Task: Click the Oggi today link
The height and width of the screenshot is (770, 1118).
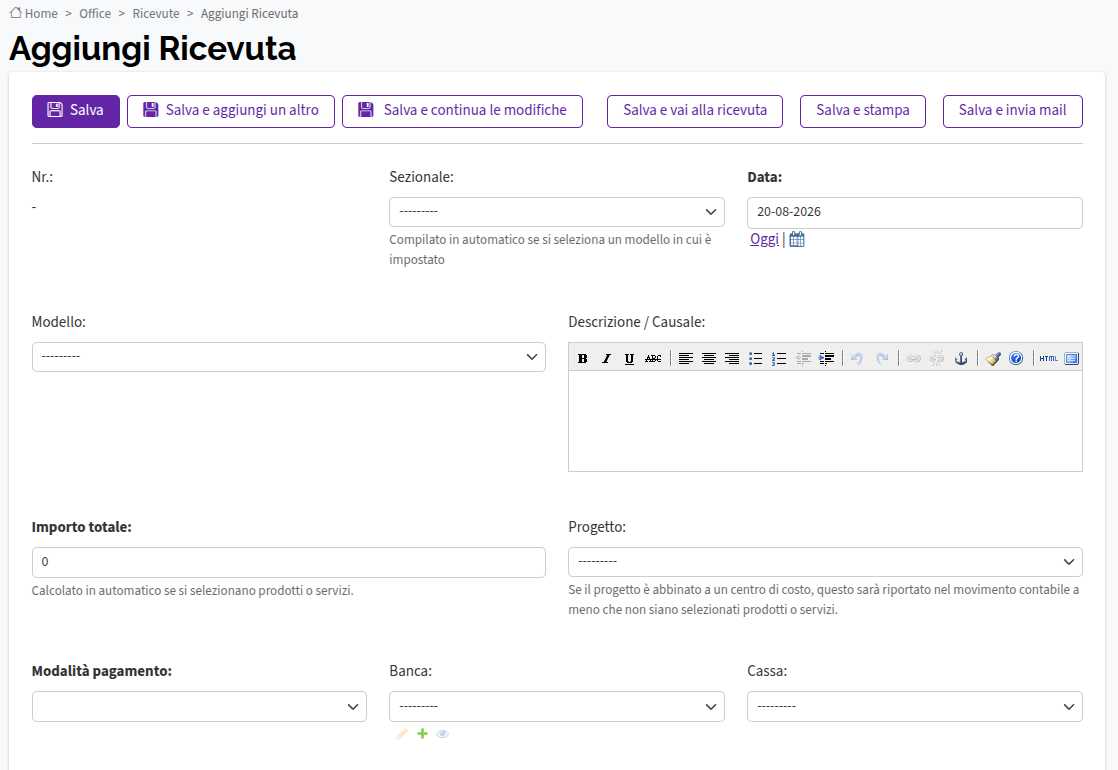Action: click(764, 240)
